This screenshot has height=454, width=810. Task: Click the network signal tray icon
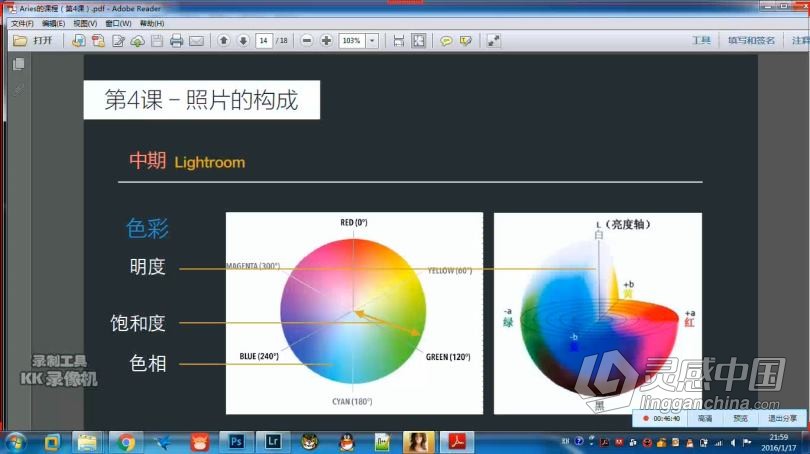tap(719, 443)
